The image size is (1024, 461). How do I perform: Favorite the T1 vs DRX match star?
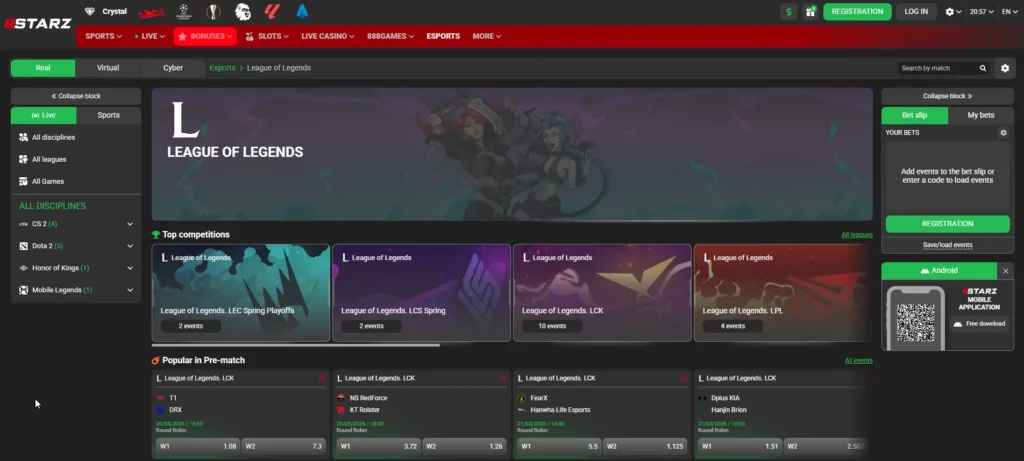(322, 379)
